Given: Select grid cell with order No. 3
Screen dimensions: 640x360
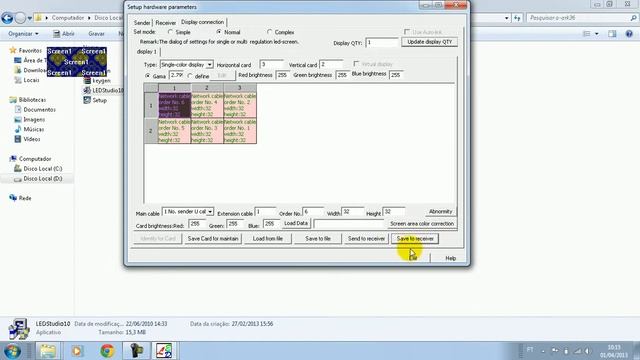Looking at the screenshot, I should tap(207, 131).
